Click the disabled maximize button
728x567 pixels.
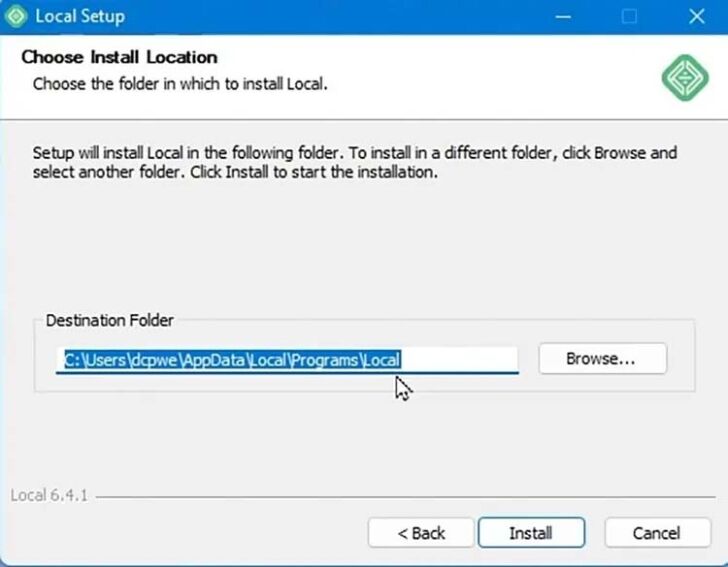(629, 17)
